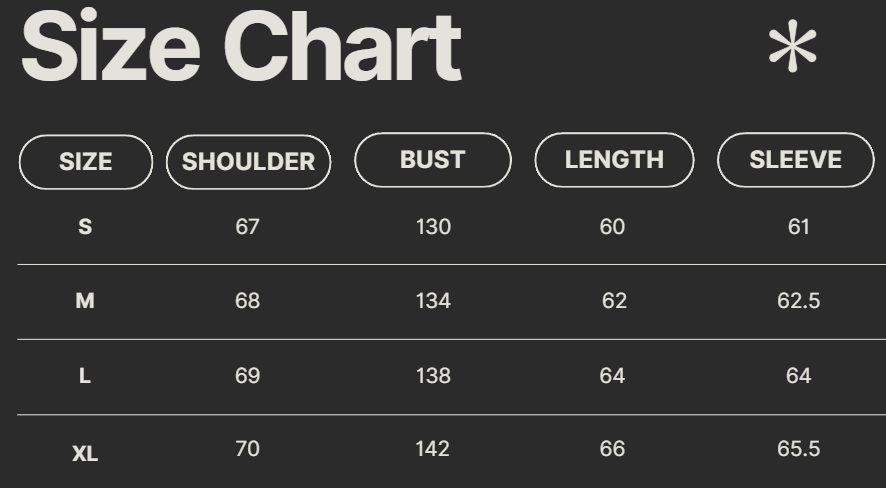
Task: Select bust value 138 in L row
Action: (433, 376)
